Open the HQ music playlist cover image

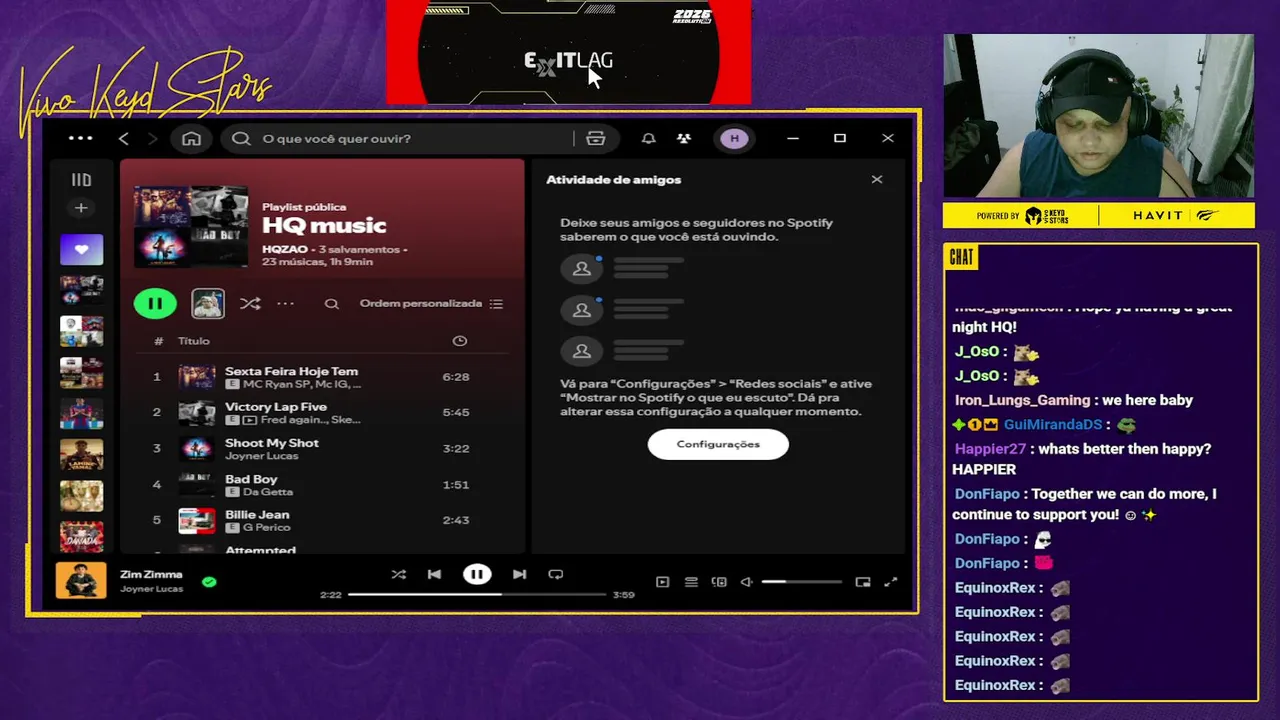click(x=191, y=226)
